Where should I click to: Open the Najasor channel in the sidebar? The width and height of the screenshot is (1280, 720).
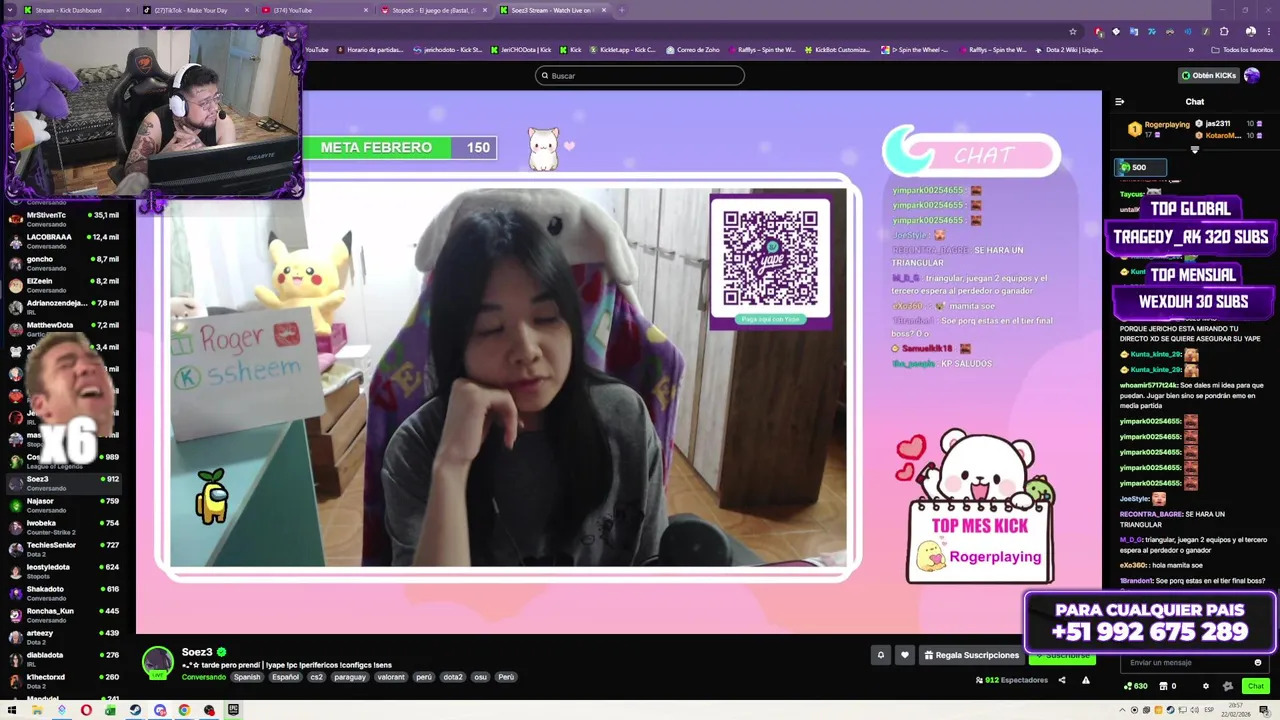66,505
